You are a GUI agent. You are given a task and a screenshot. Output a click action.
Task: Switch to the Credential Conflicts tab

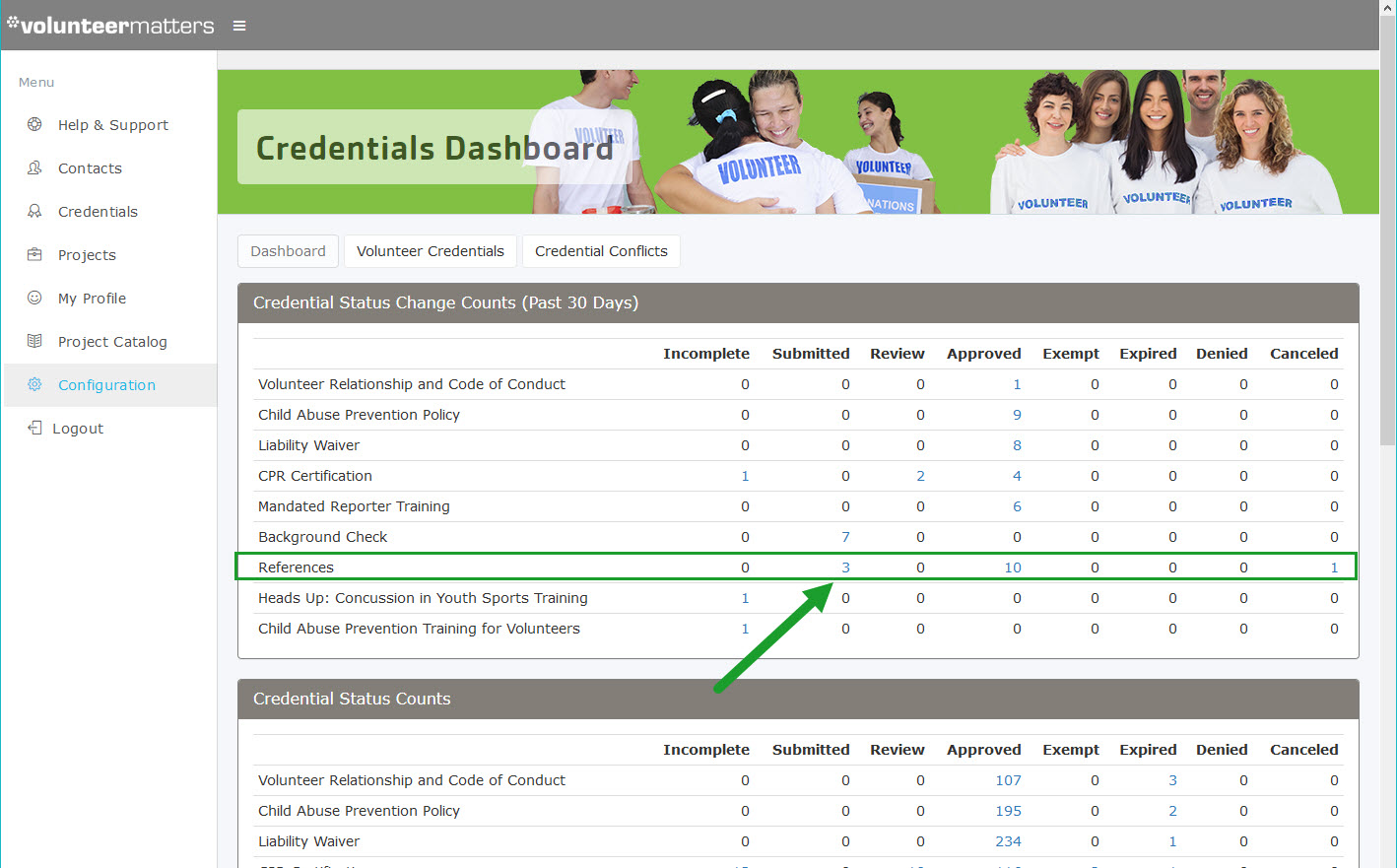pos(601,251)
